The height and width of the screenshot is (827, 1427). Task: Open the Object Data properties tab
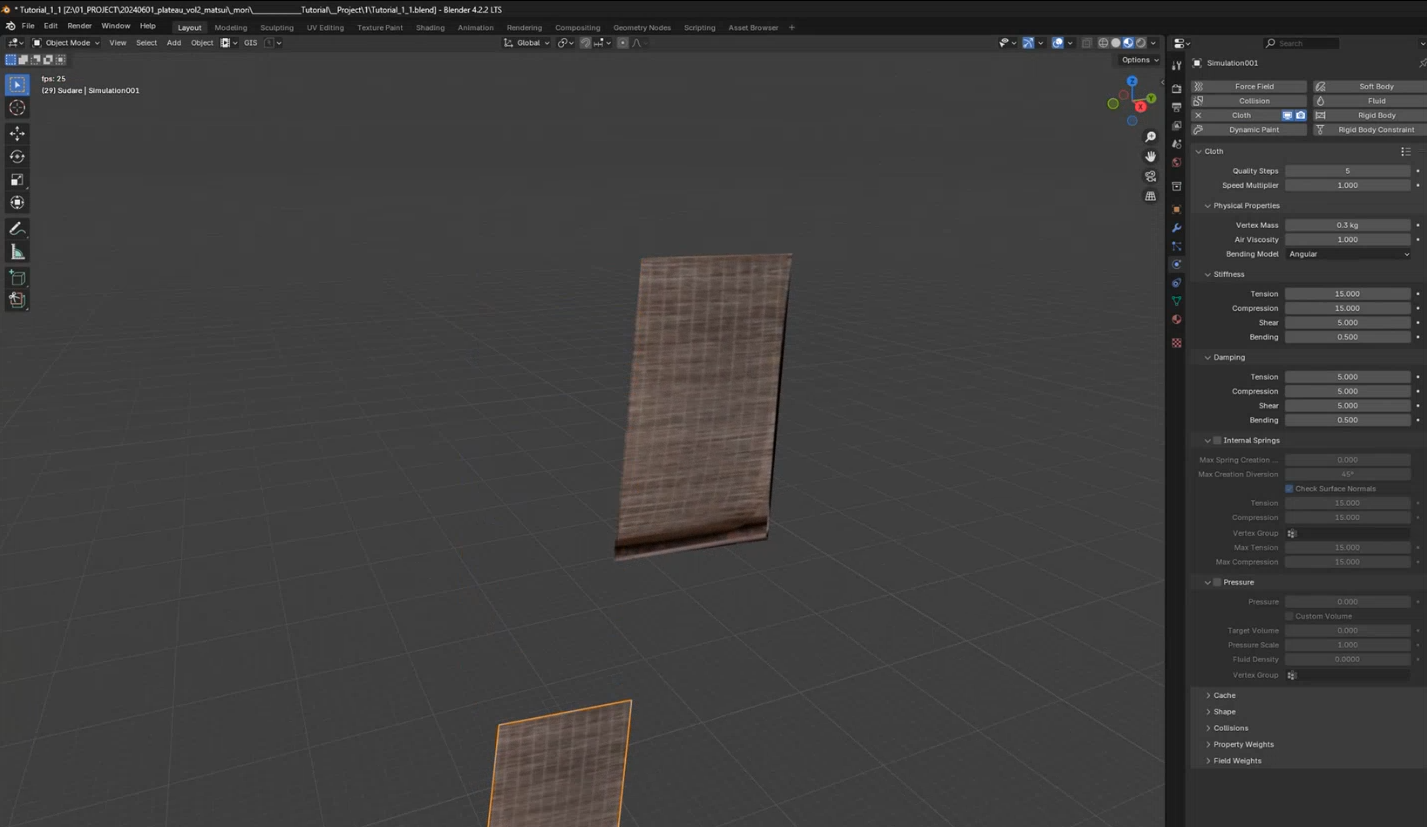[1176, 301]
